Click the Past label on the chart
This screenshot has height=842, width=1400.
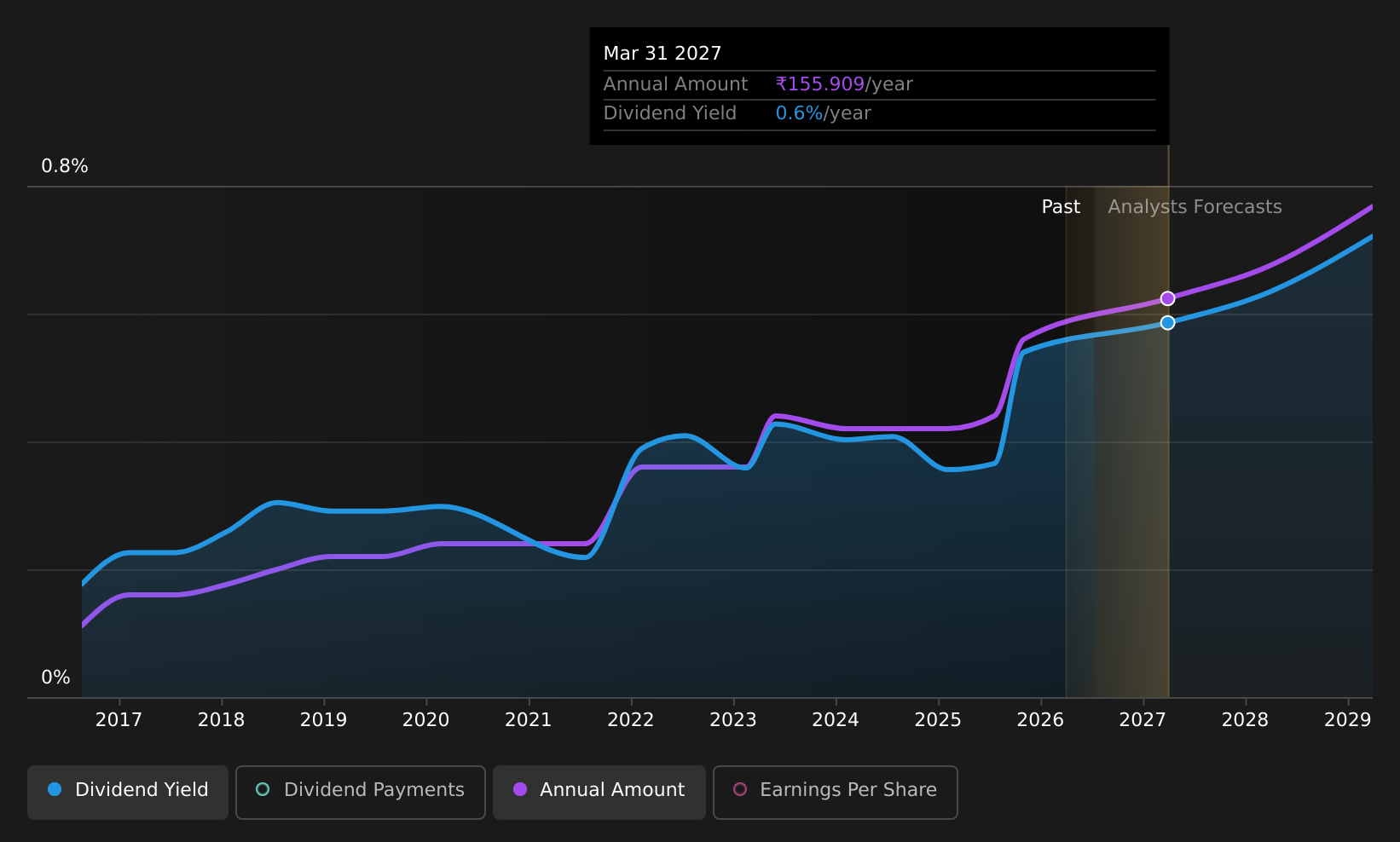(1061, 207)
